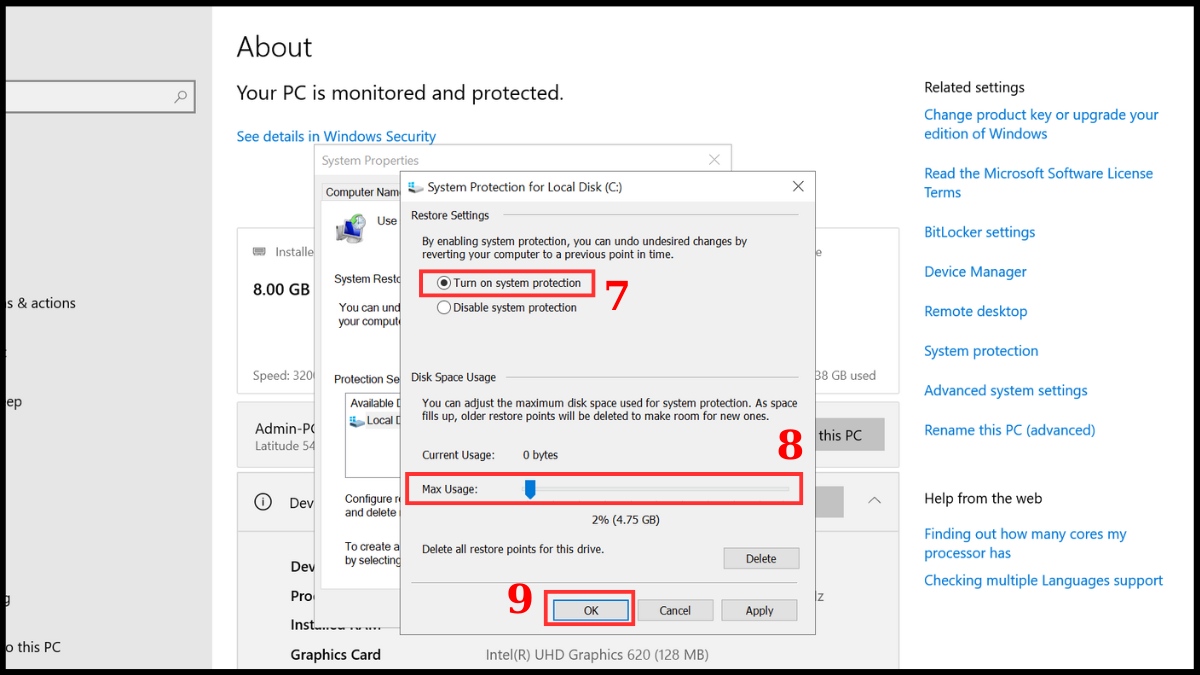The height and width of the screenshot is (675, 1200).
Task: Select Turn on system protection radio button
Action: tap(444, 283)
